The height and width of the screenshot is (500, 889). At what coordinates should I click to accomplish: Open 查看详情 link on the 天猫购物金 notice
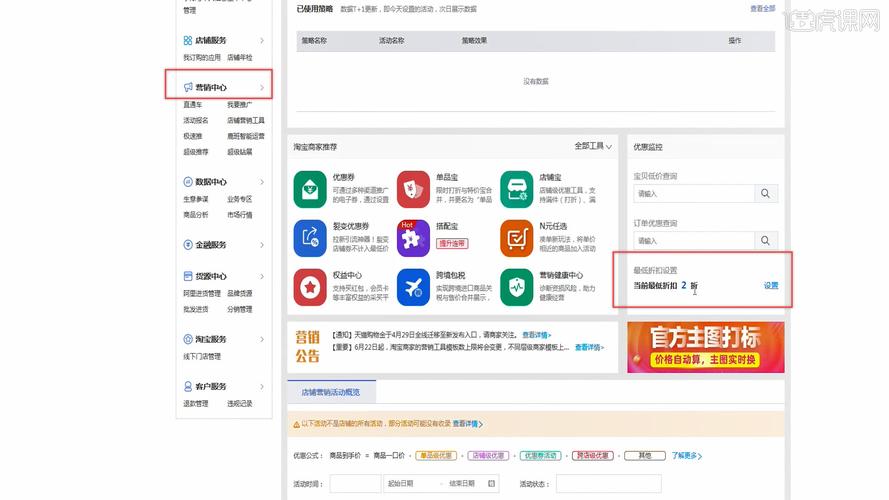536,335
